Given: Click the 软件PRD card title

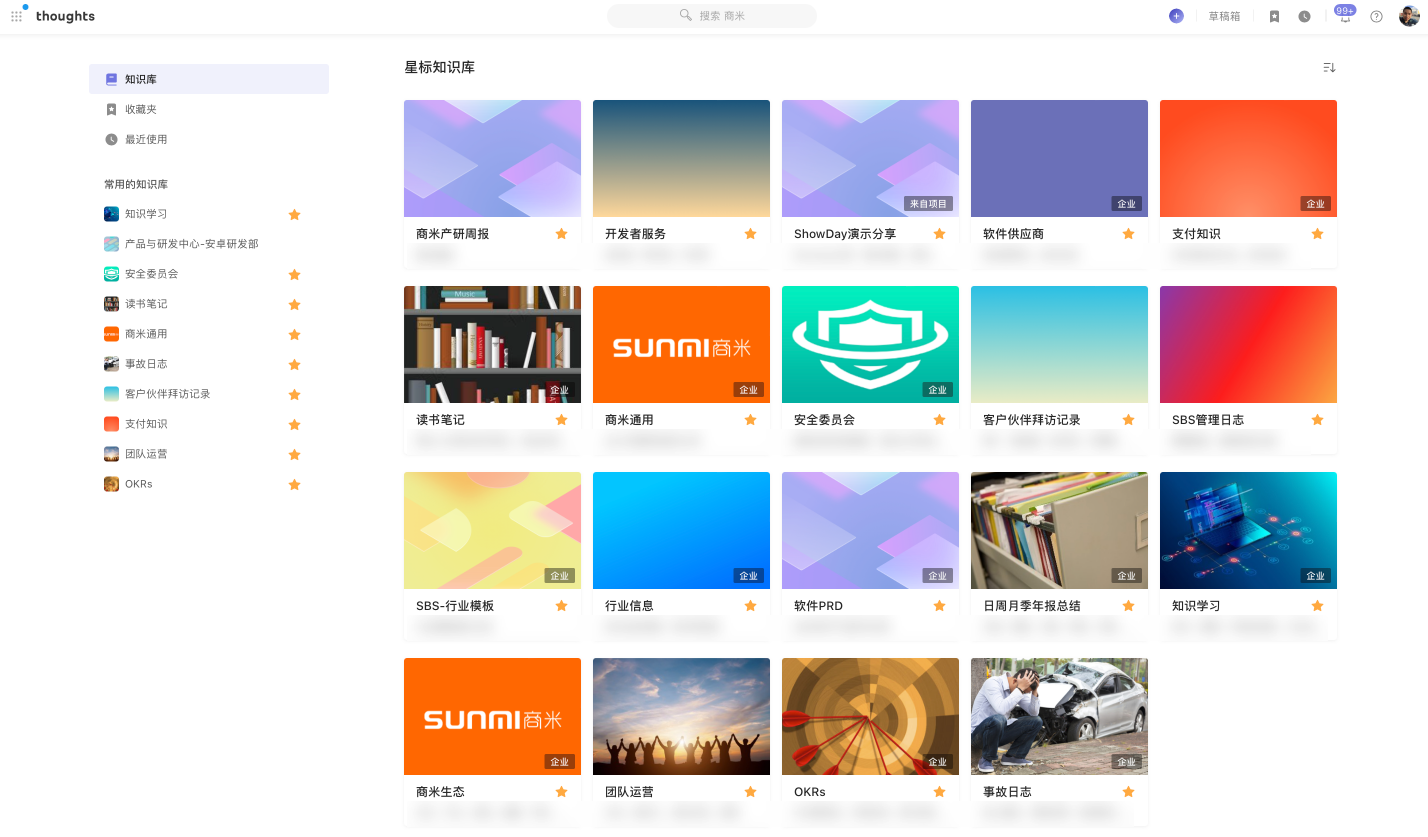Looking at the screenshot, I should (x=819, y=605).
